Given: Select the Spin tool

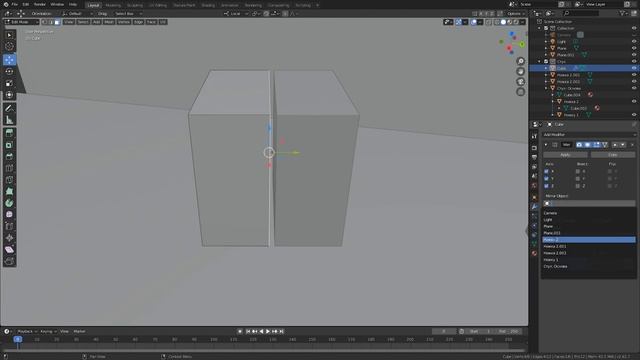Looking at the screenshot, I should 9,203.
